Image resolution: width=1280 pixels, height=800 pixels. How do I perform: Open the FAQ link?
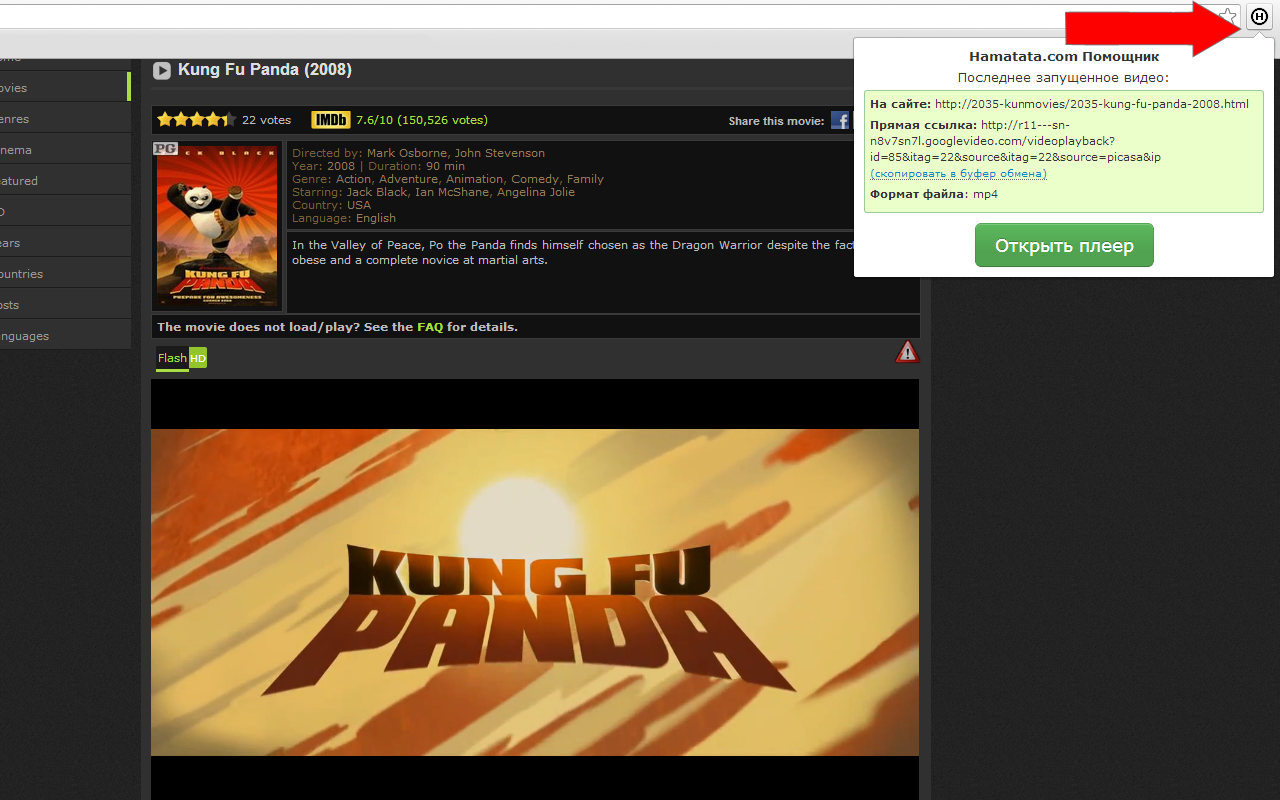[430, 327]
